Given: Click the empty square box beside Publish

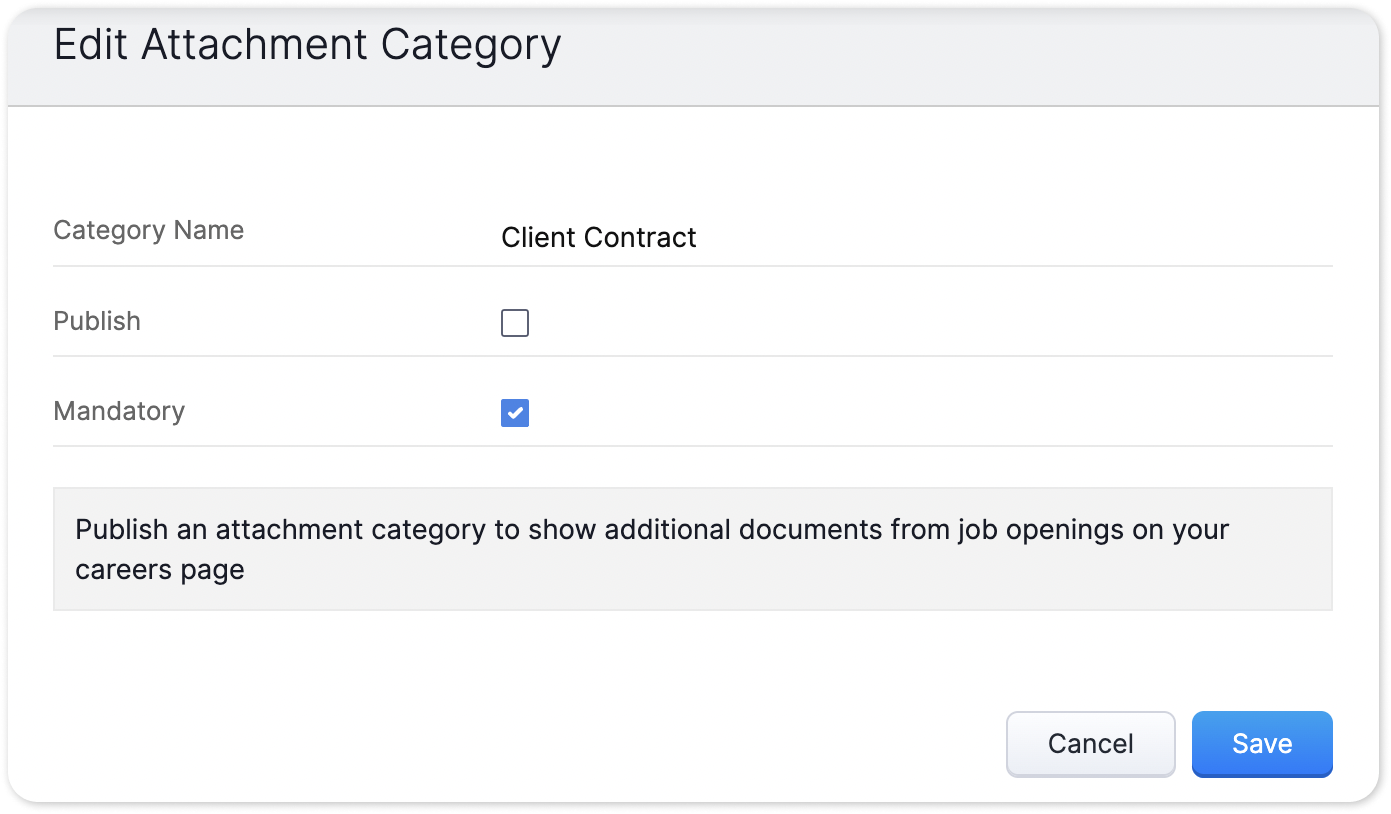Looking at the screenshot, I should tap(515, 323).
